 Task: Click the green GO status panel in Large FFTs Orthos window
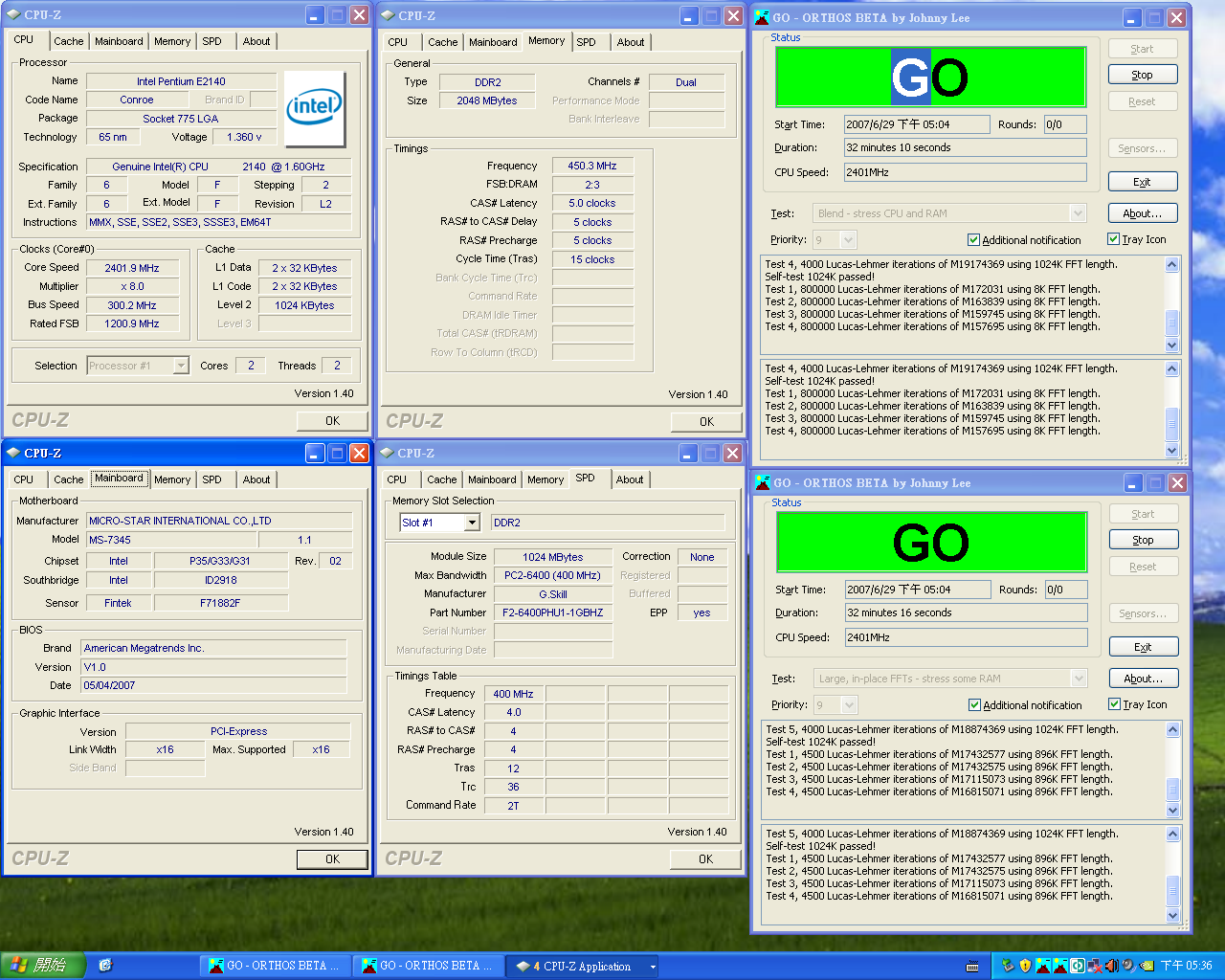(931, 543)
